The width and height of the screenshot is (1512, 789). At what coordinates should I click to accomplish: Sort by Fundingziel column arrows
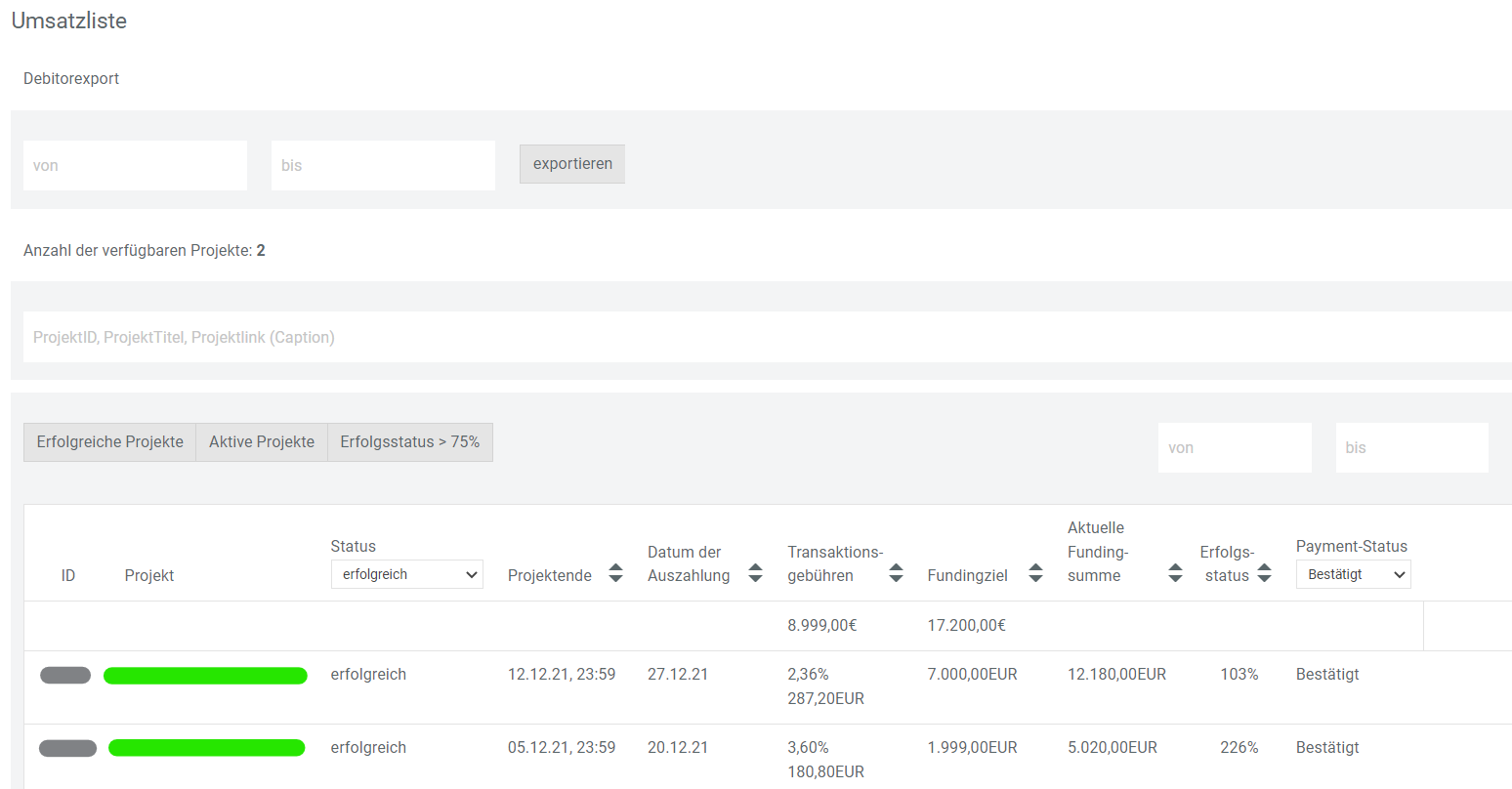[x=1035, y=573]
